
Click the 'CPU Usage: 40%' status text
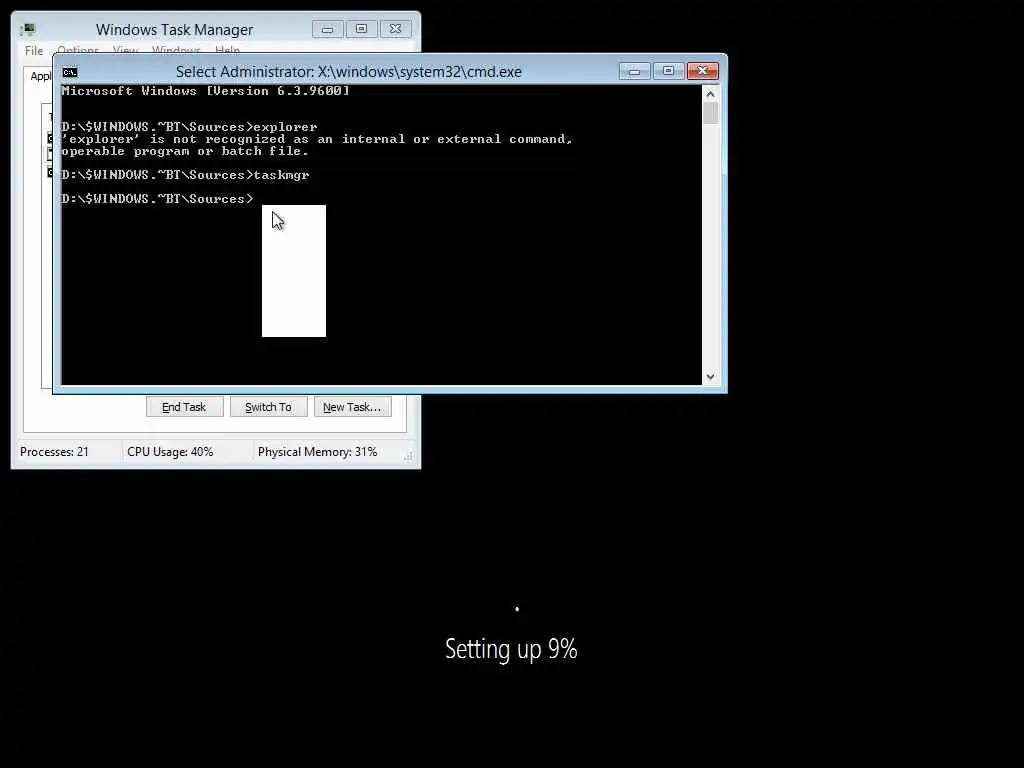point(170,452)
